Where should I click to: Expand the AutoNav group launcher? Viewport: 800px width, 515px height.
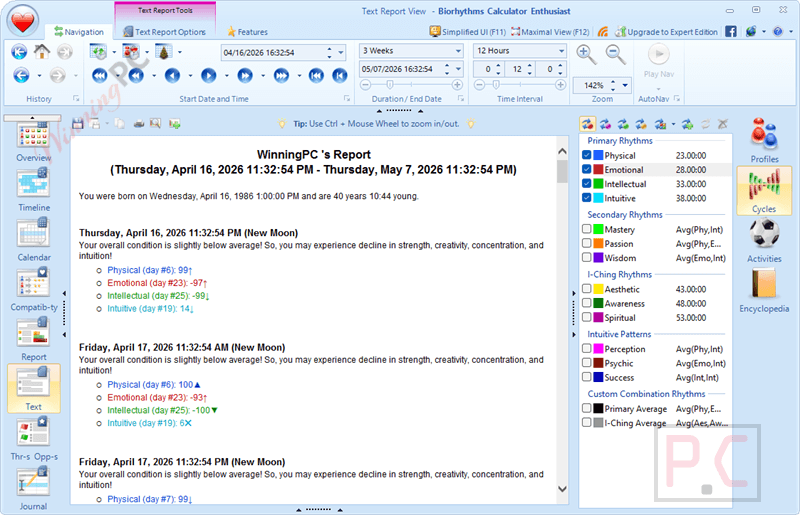pyautogui.click(x=677, y=98)
